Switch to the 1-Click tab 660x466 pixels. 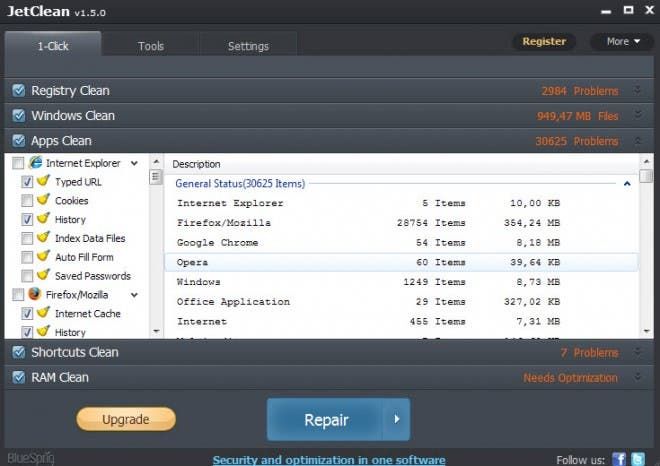tap(53, 45)
